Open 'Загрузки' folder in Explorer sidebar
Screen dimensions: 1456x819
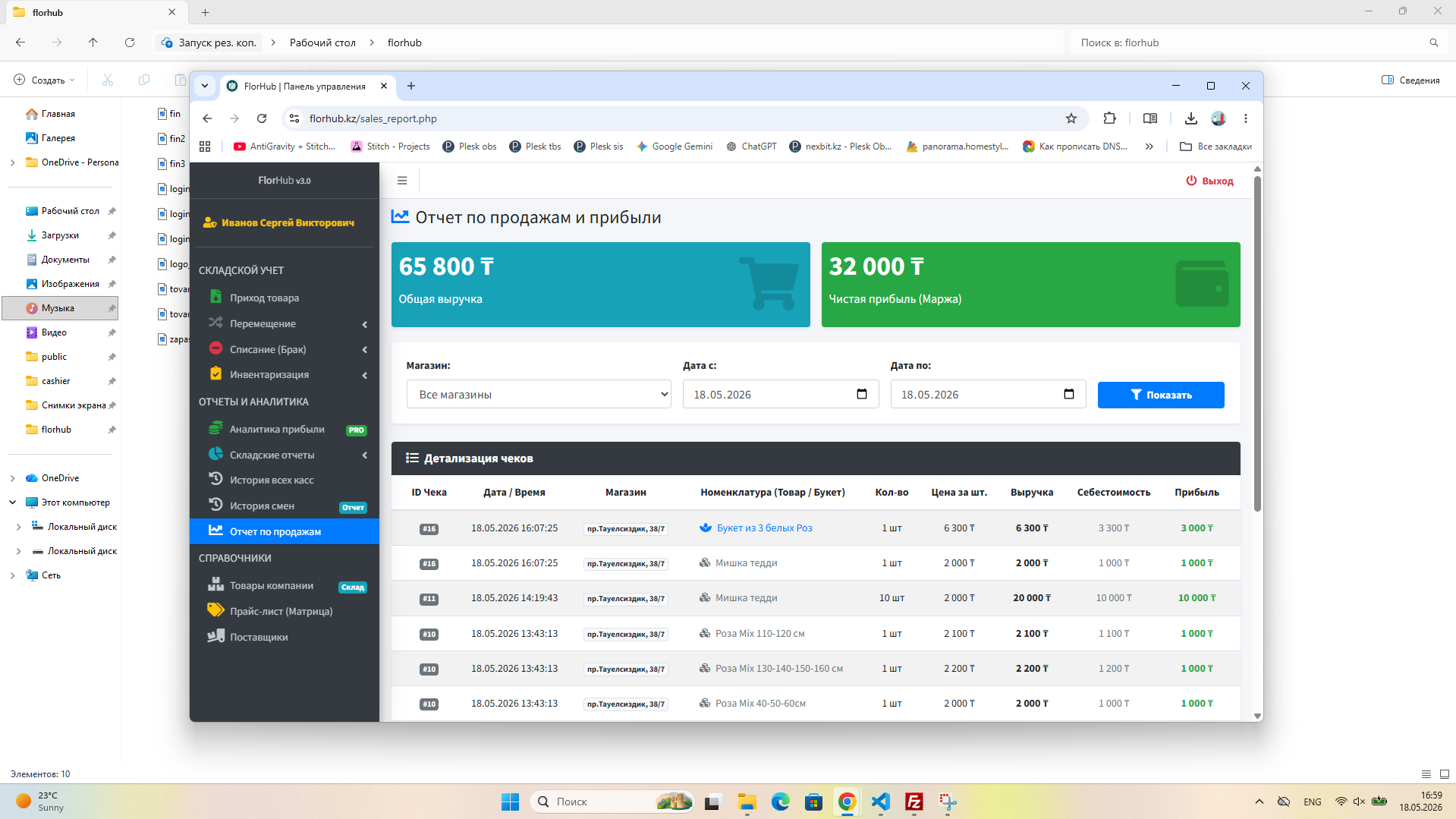click(60, 235)
